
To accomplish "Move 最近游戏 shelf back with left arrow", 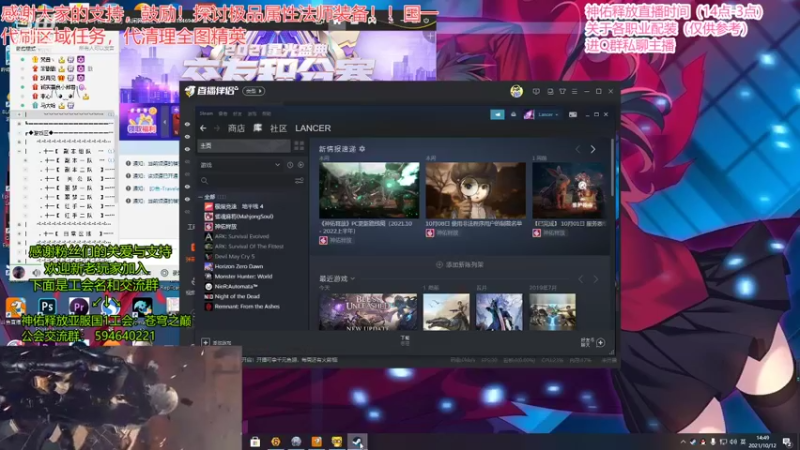I will [x=581, y=279].
